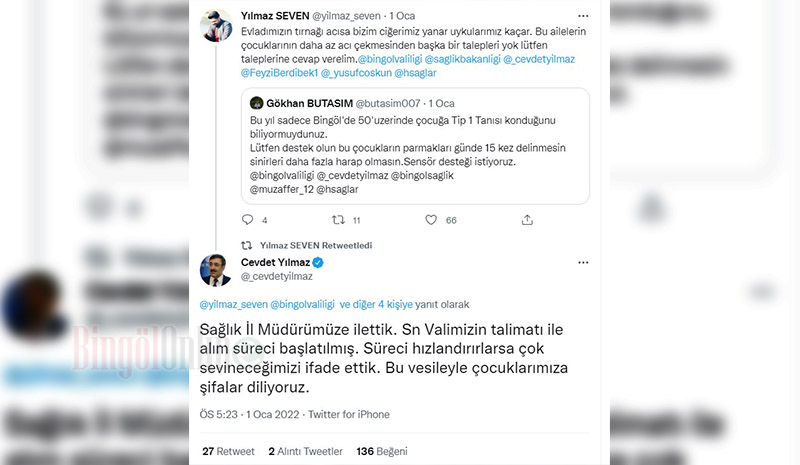
Task: Show the 136 Beğeni likes list
Action: pyautogui.click(x=382, y=451)
